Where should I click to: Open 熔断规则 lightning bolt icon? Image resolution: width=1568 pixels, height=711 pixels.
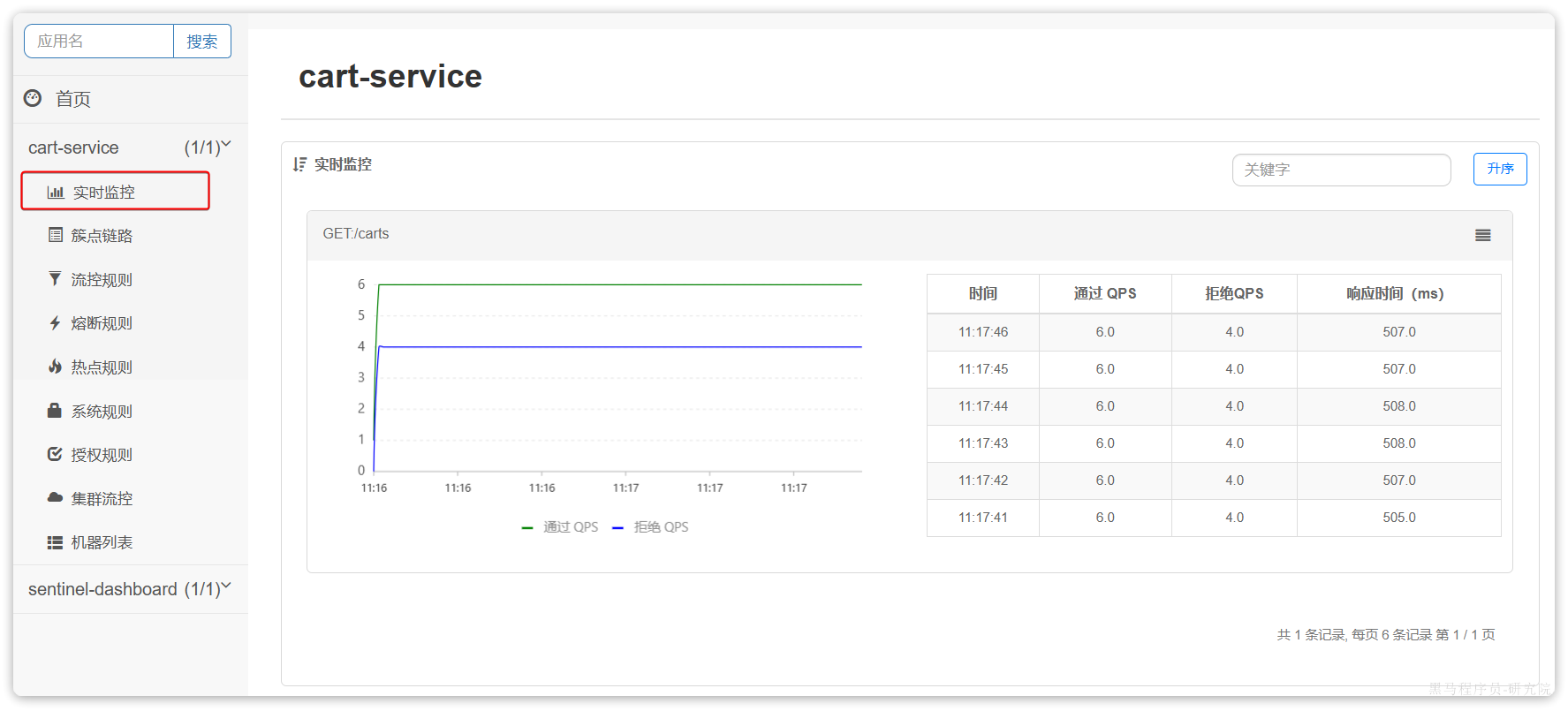click(x=55, y=322)
